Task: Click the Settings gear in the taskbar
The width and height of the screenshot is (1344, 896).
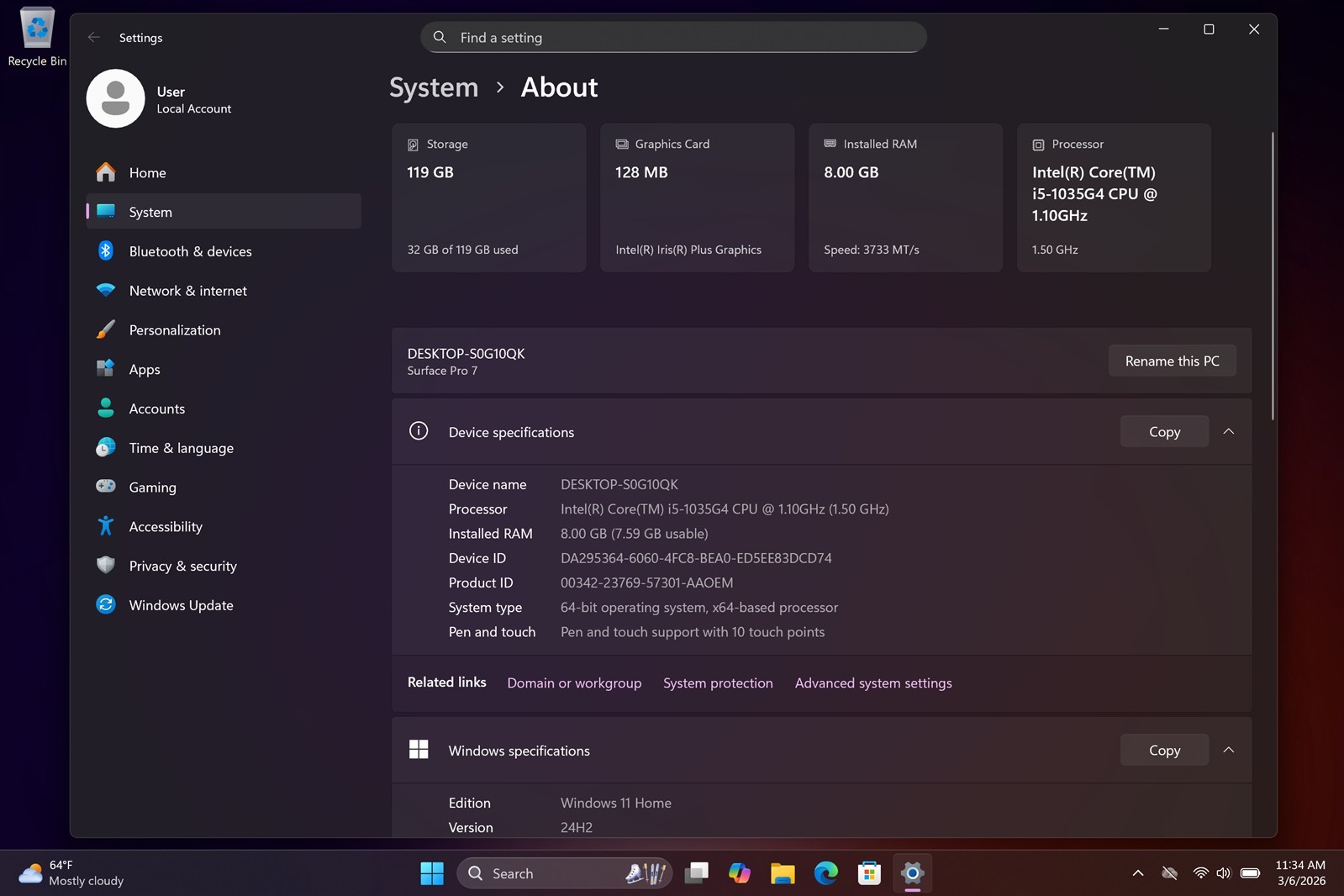Action: (x=912, y=873)
